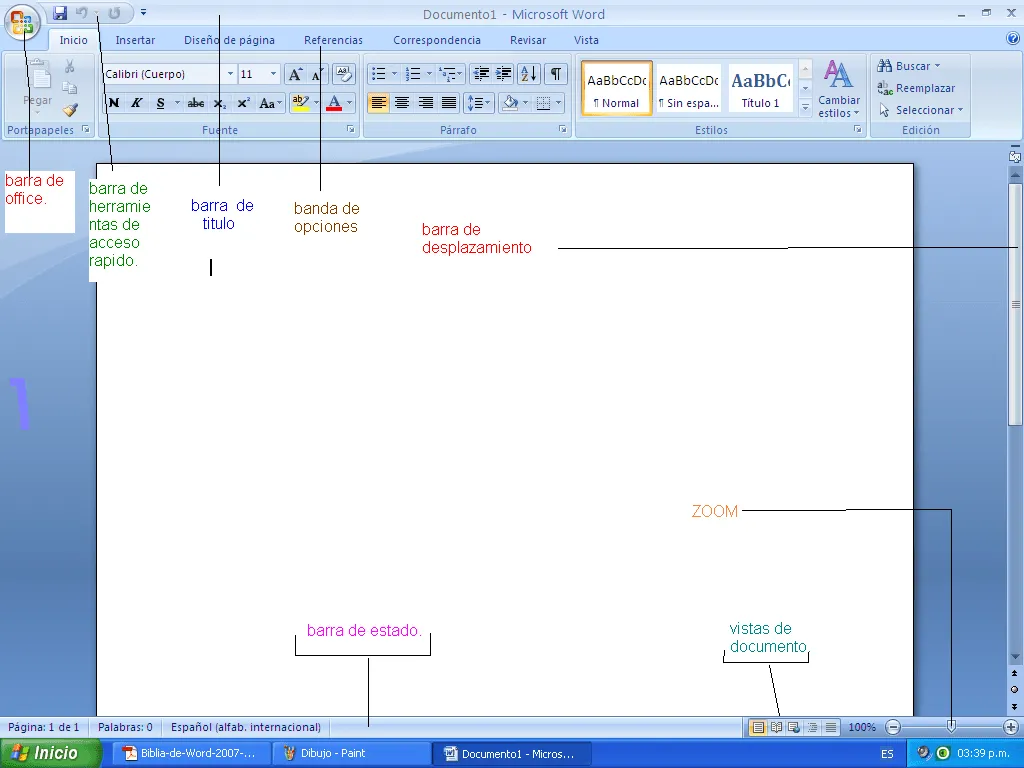Toggle center alignment in Párrafo group
Image resolution: width=1024 pixels, height=768 pixels.
pyautogui.click(x=402, y=102)
